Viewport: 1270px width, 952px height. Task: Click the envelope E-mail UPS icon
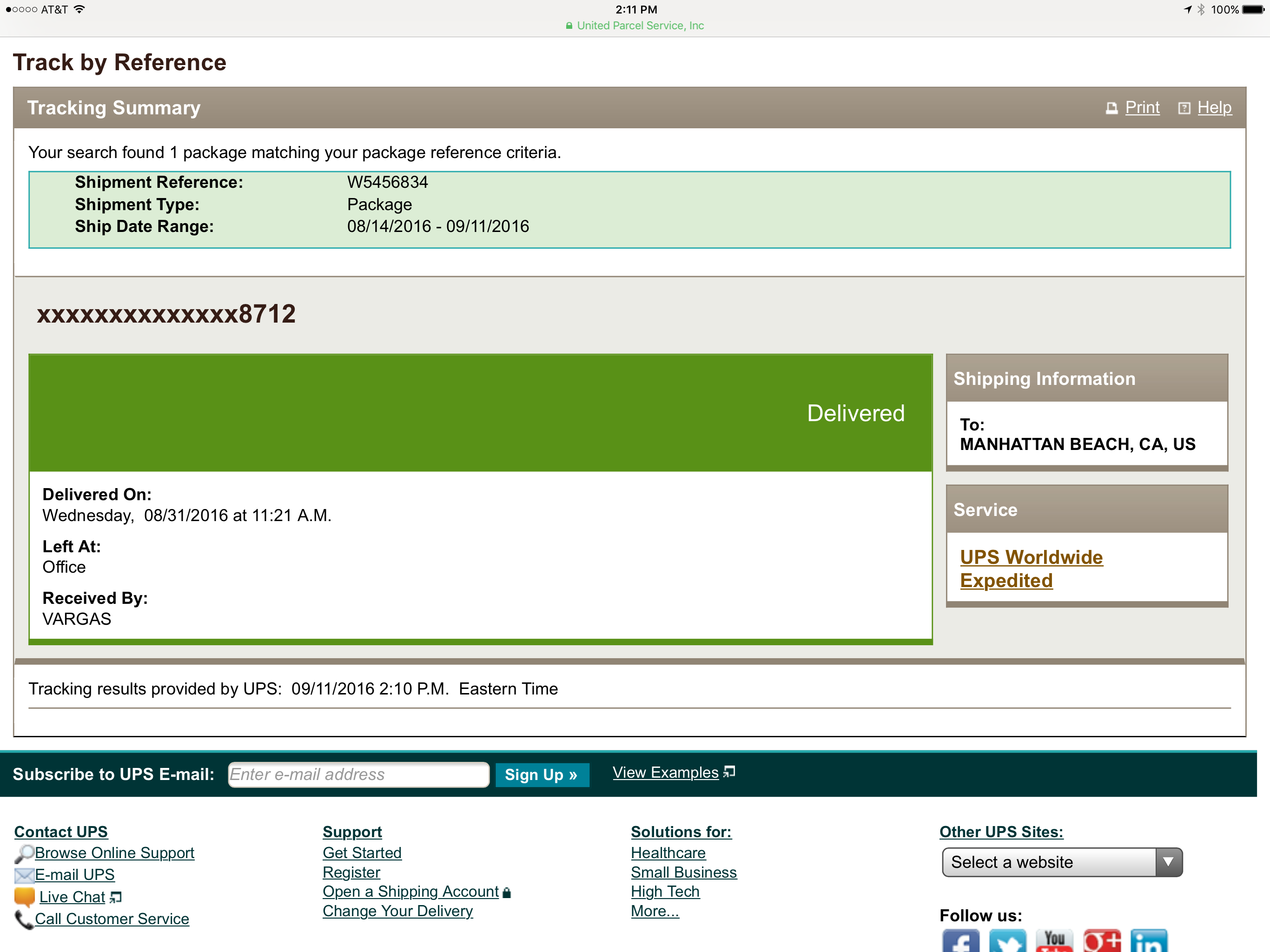(x=24, y=875)
